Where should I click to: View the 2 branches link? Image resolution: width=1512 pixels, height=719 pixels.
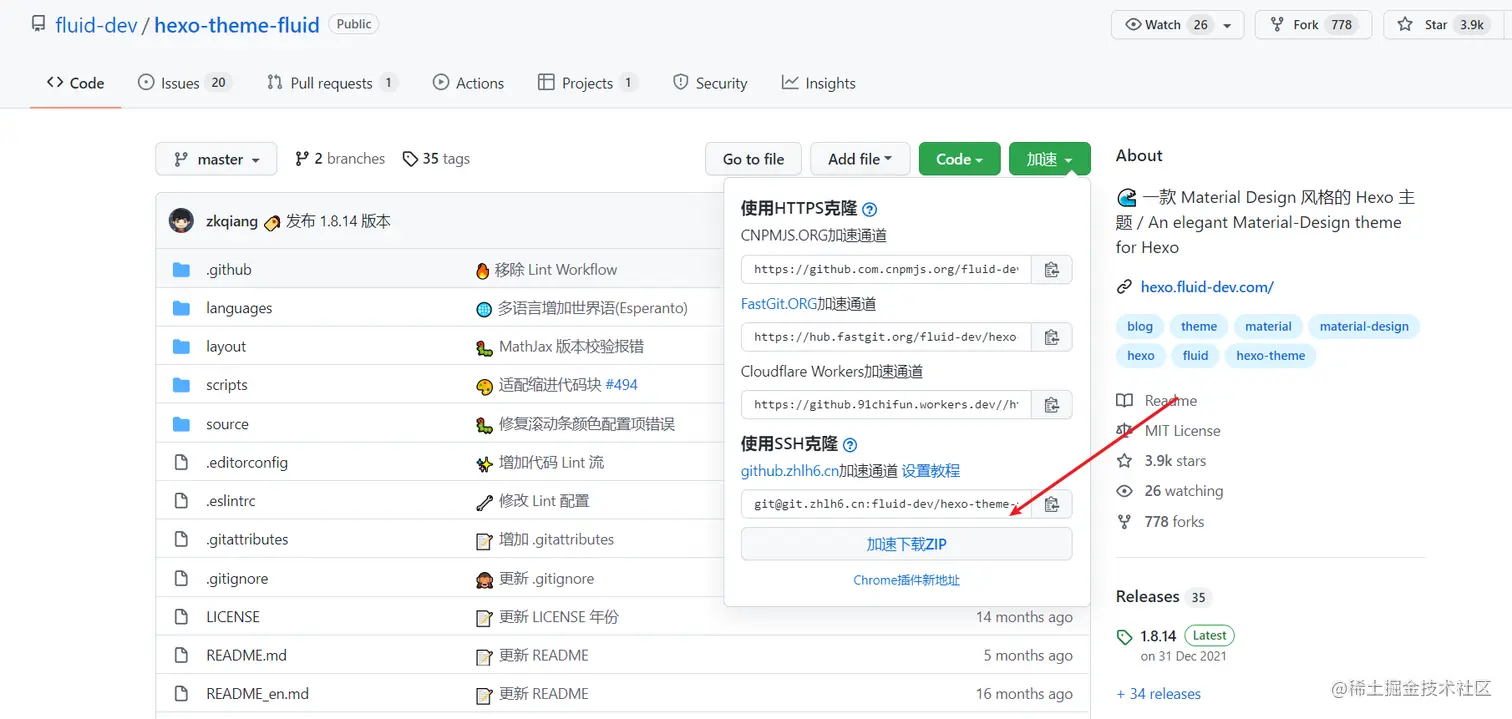340,159
